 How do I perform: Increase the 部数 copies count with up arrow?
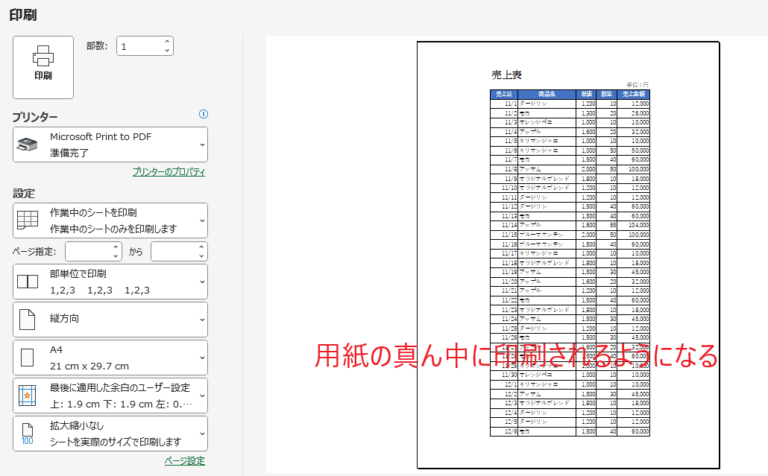(x=167, y=42)
